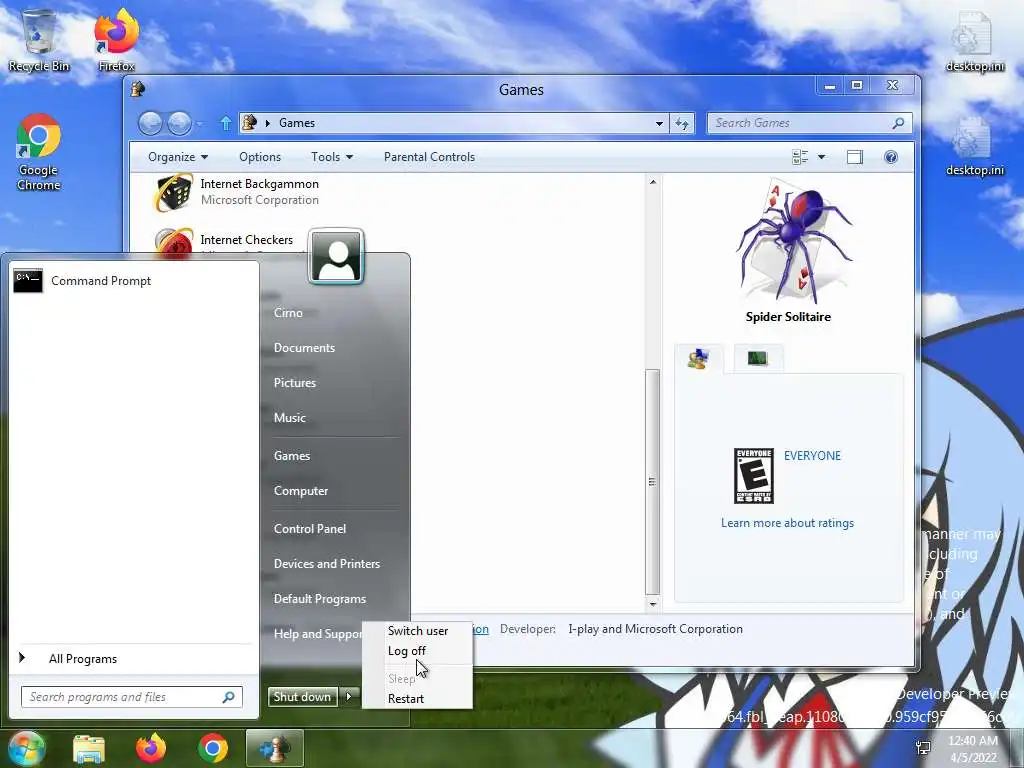
Task: Click the up-level arrow in Games window
Action: tap(225, 123)
